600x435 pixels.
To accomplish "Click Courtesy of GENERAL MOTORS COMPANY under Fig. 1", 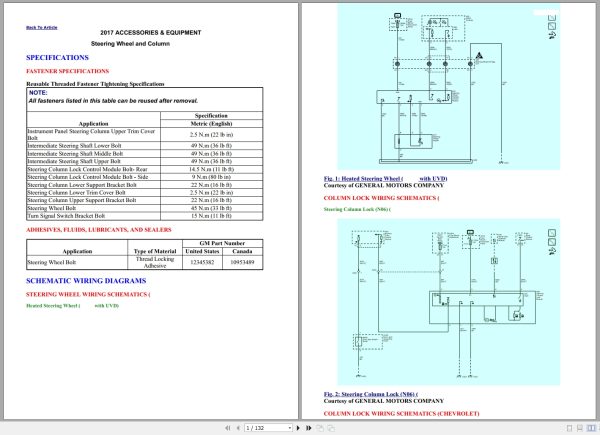I will tap(383, 186).
